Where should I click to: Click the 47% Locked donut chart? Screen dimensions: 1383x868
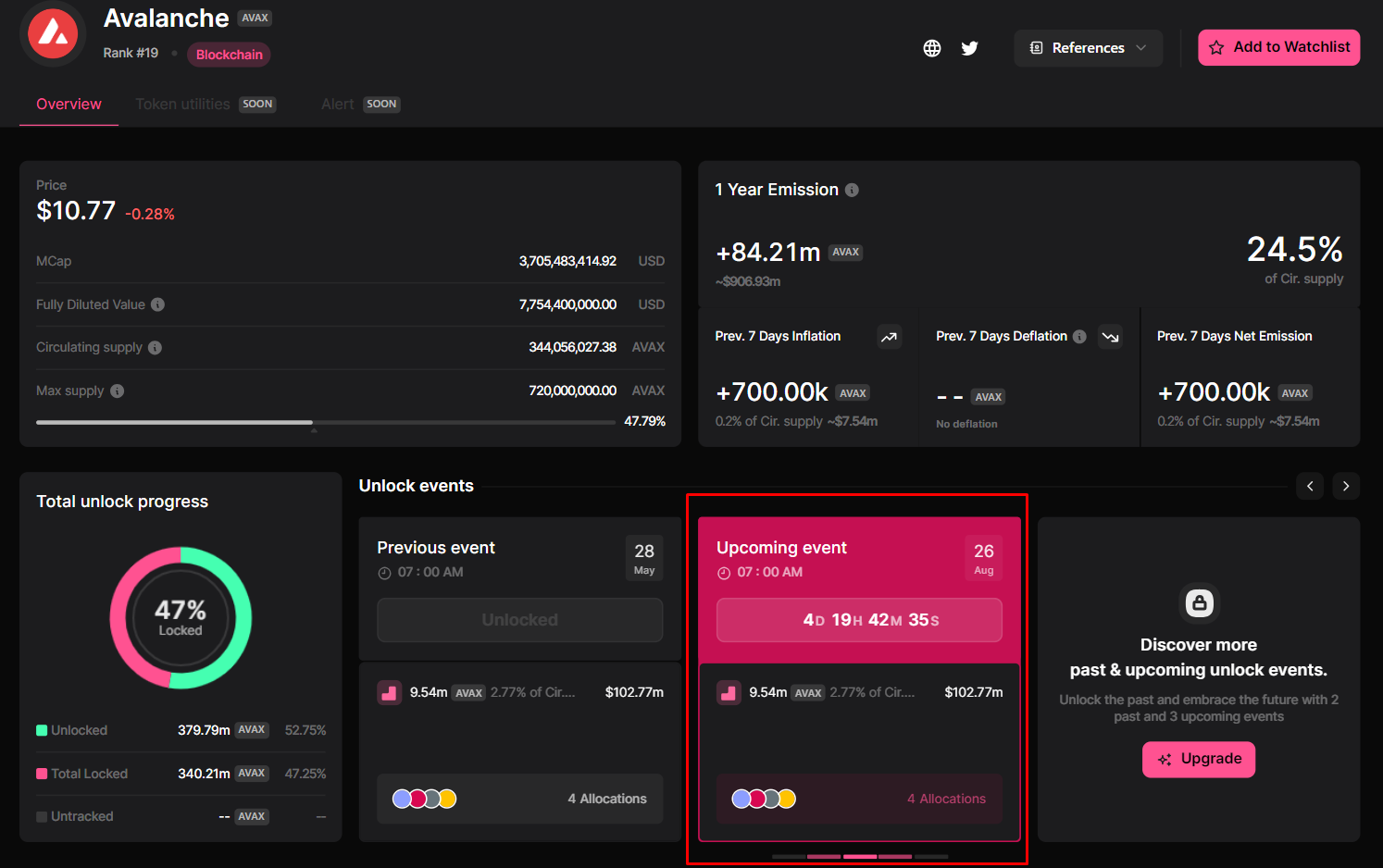click(181, 618)
